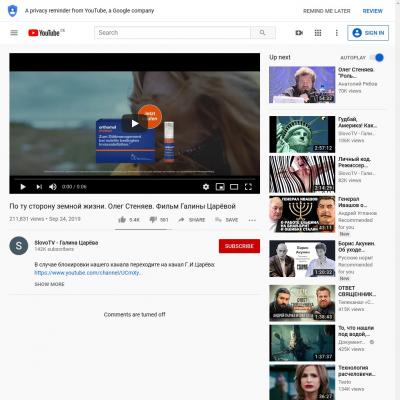Image resolution: width=400 pixels, height=400 pixels.
Task: Open the YouTube apps grid
Action: click(318, 33)
